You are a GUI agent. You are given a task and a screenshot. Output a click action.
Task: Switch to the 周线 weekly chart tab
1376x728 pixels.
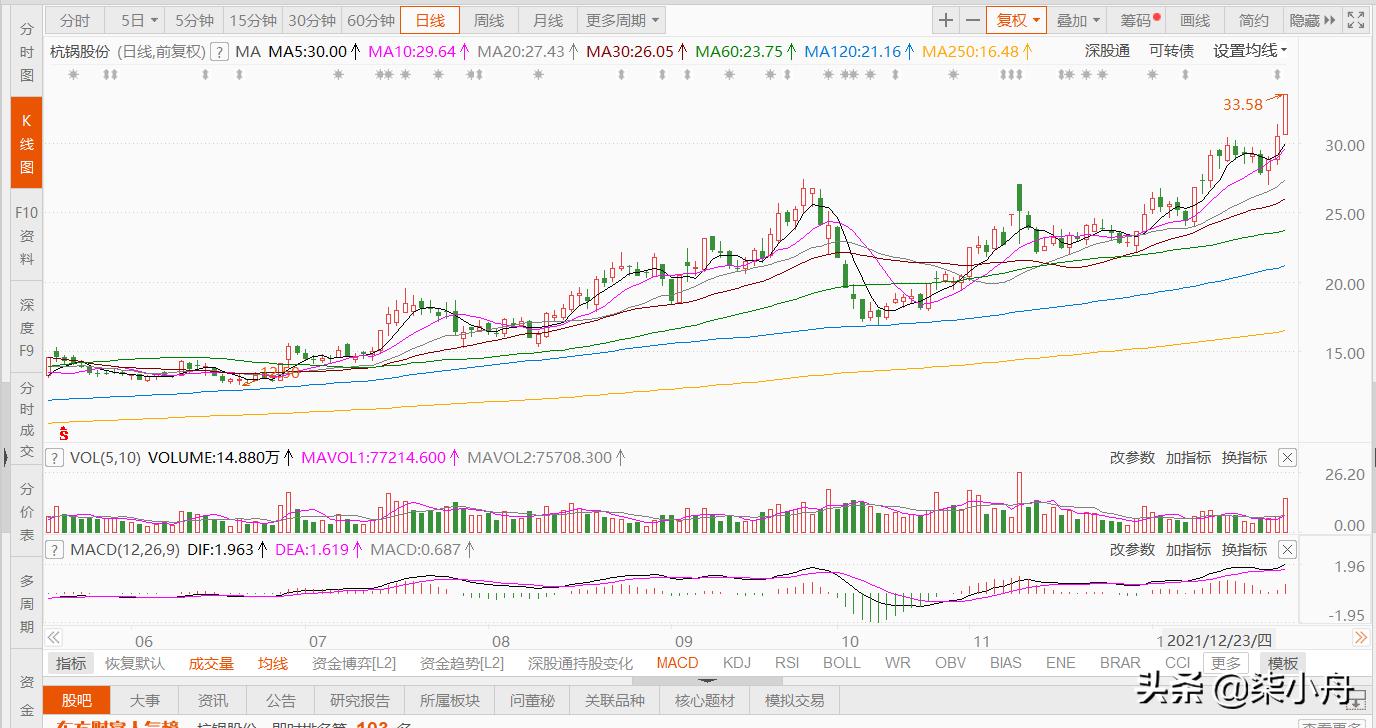point(489,20)
